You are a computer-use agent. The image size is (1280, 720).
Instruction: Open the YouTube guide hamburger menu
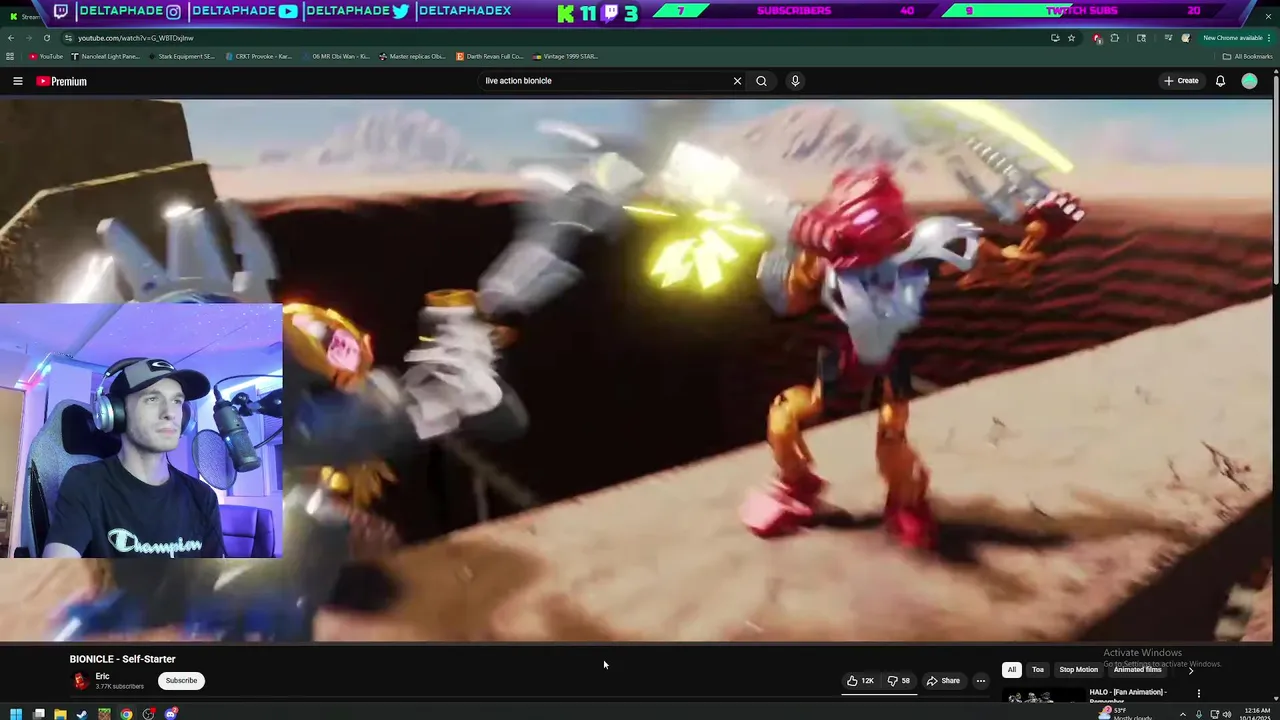pos(17,81)
